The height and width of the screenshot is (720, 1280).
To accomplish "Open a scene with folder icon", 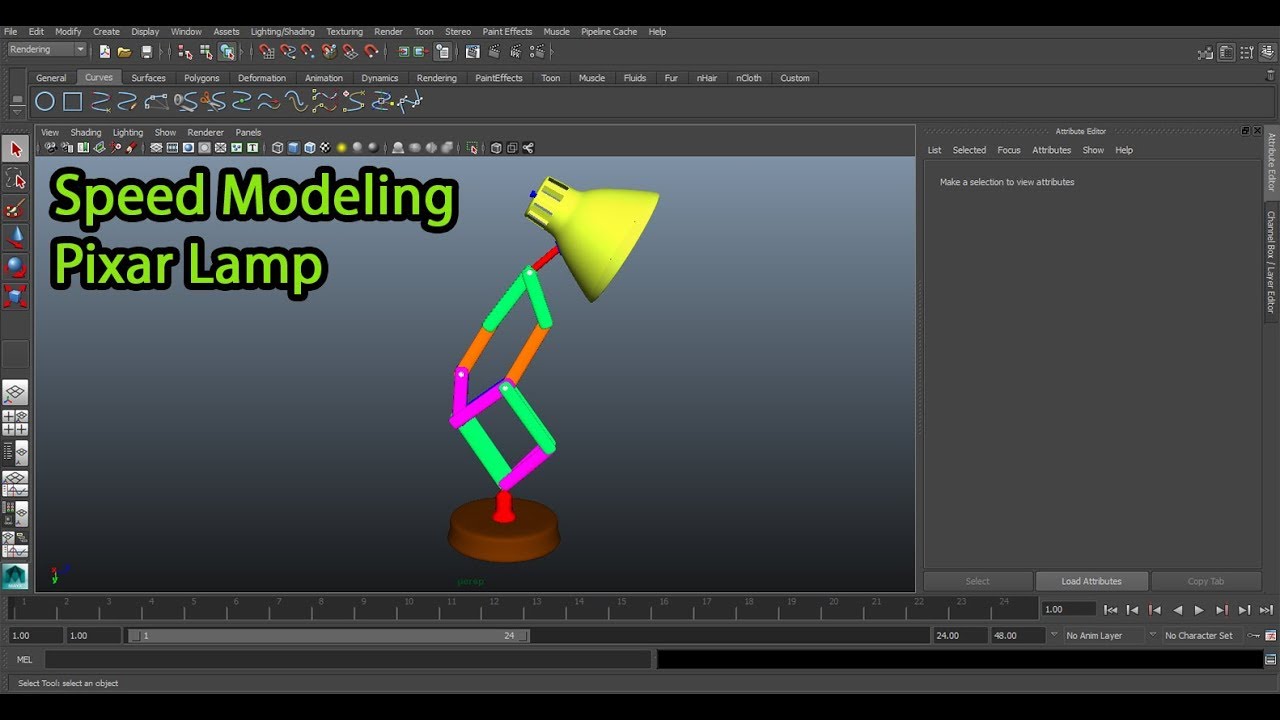I will coord(125,51).
